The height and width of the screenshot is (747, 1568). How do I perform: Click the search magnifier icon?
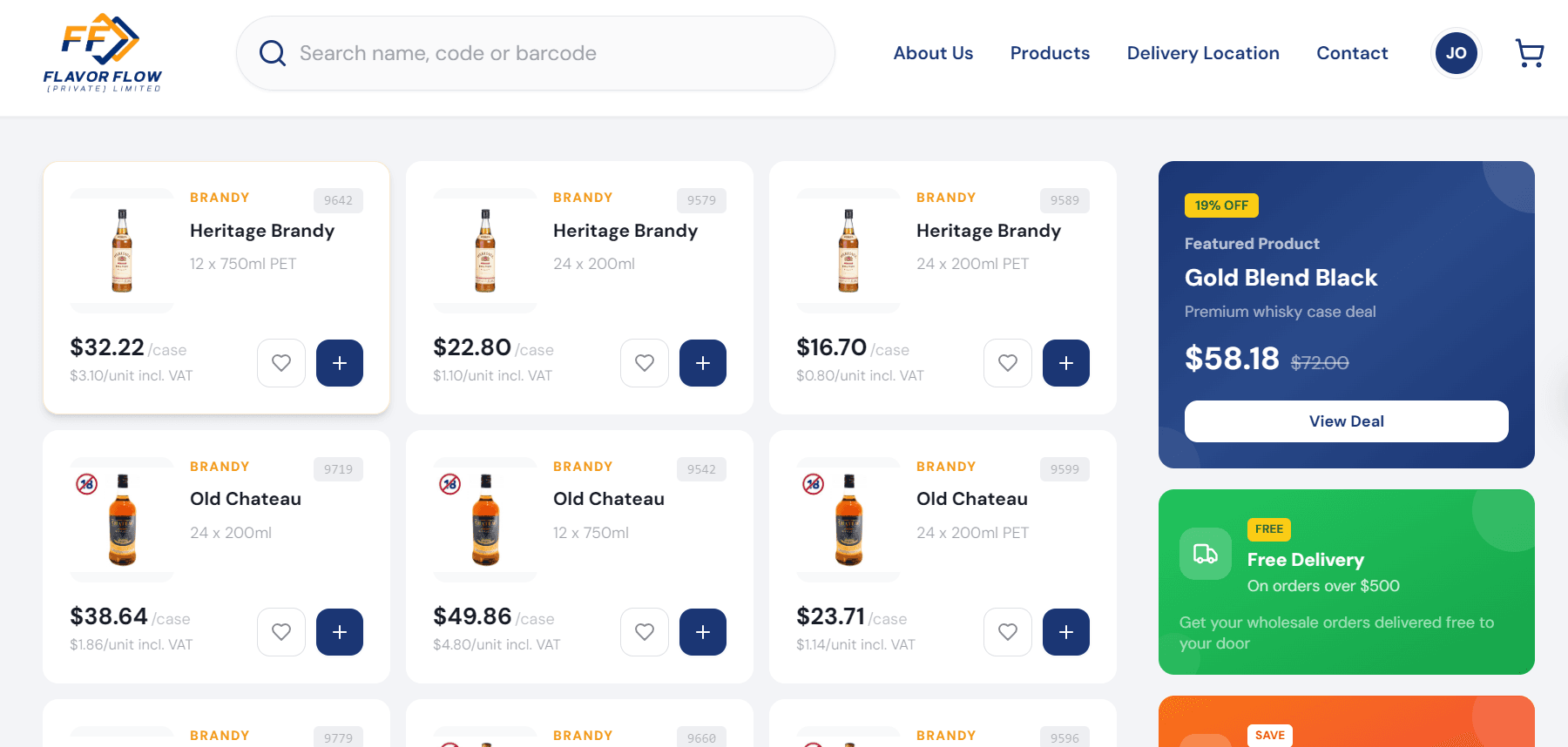(x=272, y=52)
